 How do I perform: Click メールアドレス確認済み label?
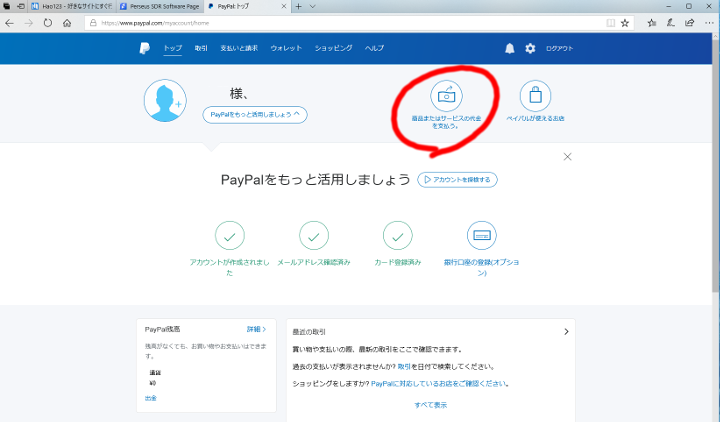pyautogui.click(x=314, y=262)
